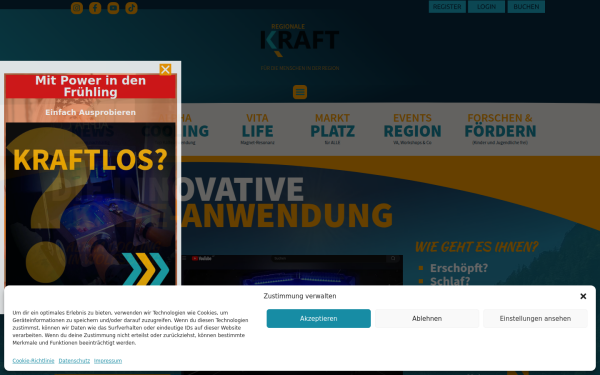Click the 'FÜR DIE MENSCHEN IN DER REGION' tagline
The height and width of the screenshot is (375, 600).
(300, 68)
